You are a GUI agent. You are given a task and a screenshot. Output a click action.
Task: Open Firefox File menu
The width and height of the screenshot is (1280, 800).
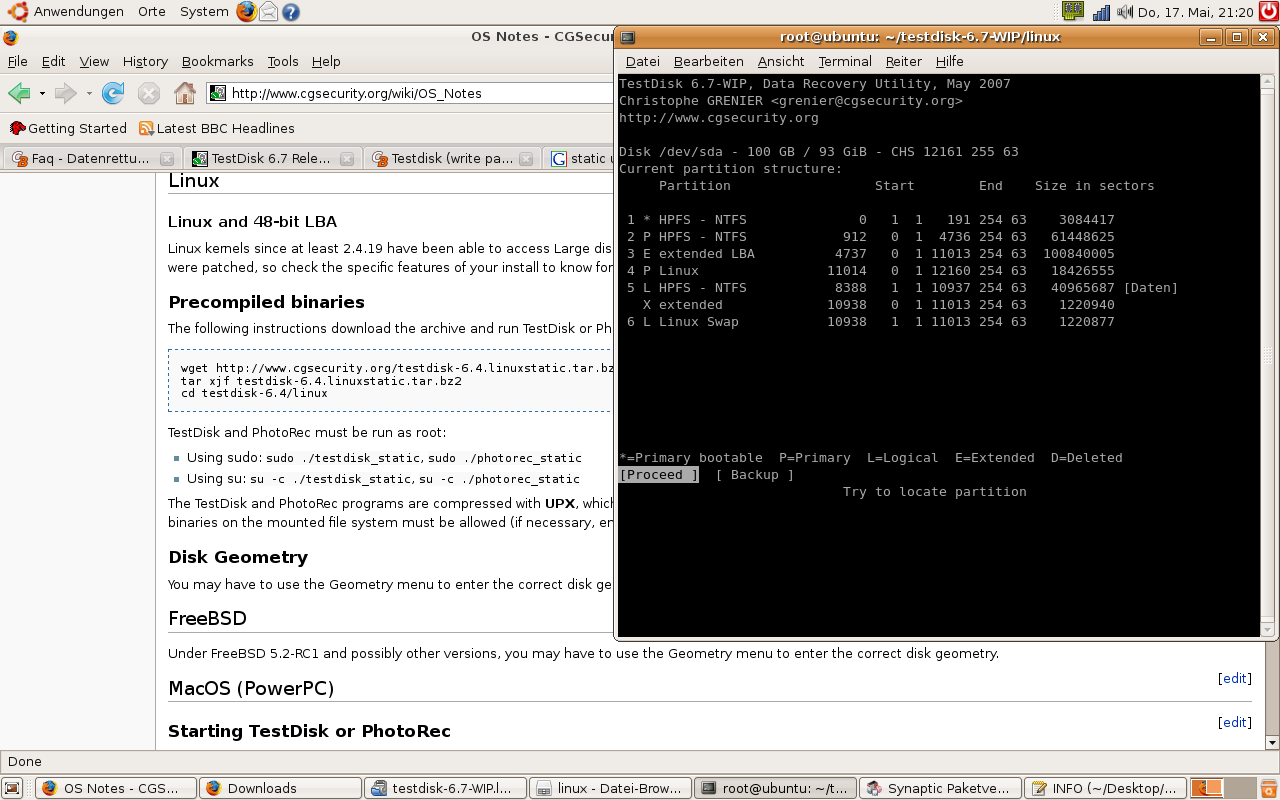pyautogui.click(x=18, y=61)
